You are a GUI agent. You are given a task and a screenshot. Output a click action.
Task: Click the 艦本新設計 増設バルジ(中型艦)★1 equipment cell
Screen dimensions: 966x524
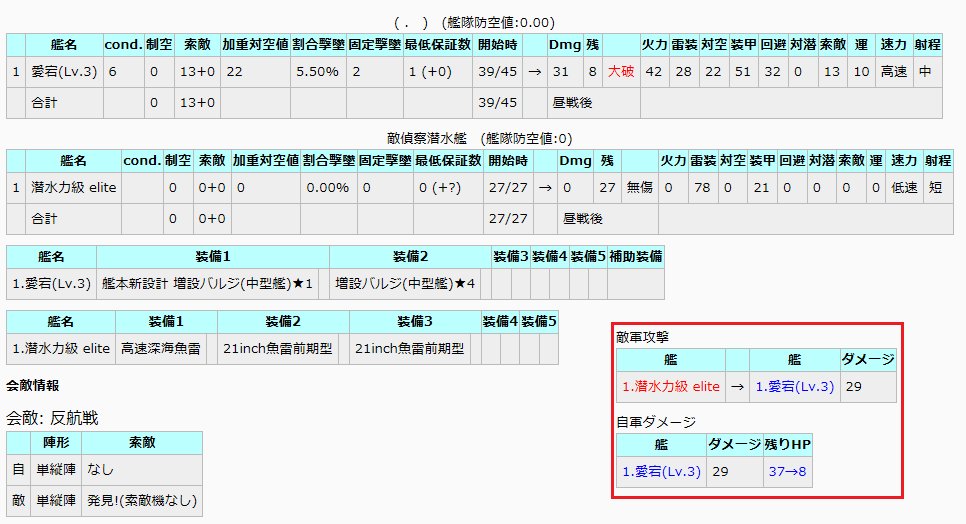(212, 284)
